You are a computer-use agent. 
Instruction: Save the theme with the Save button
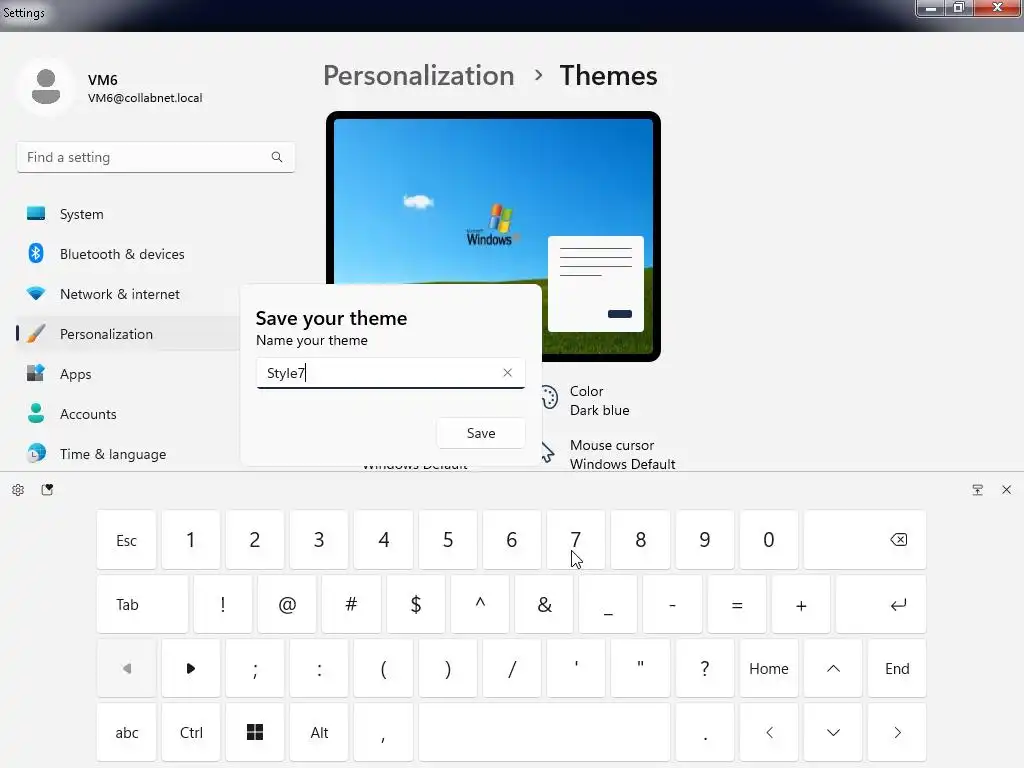(481, 433)
